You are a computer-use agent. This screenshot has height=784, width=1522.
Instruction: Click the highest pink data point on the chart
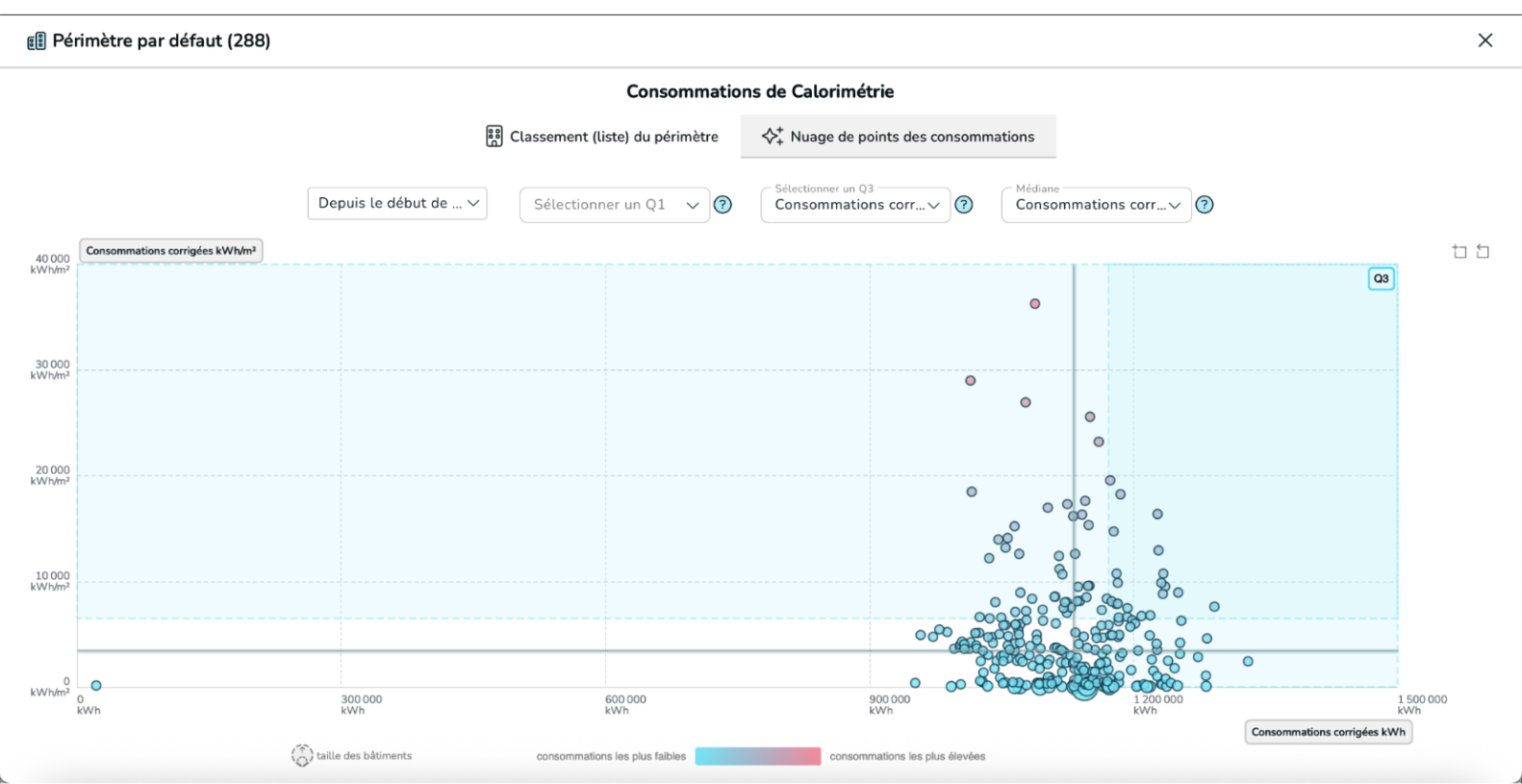[1035, 304]
